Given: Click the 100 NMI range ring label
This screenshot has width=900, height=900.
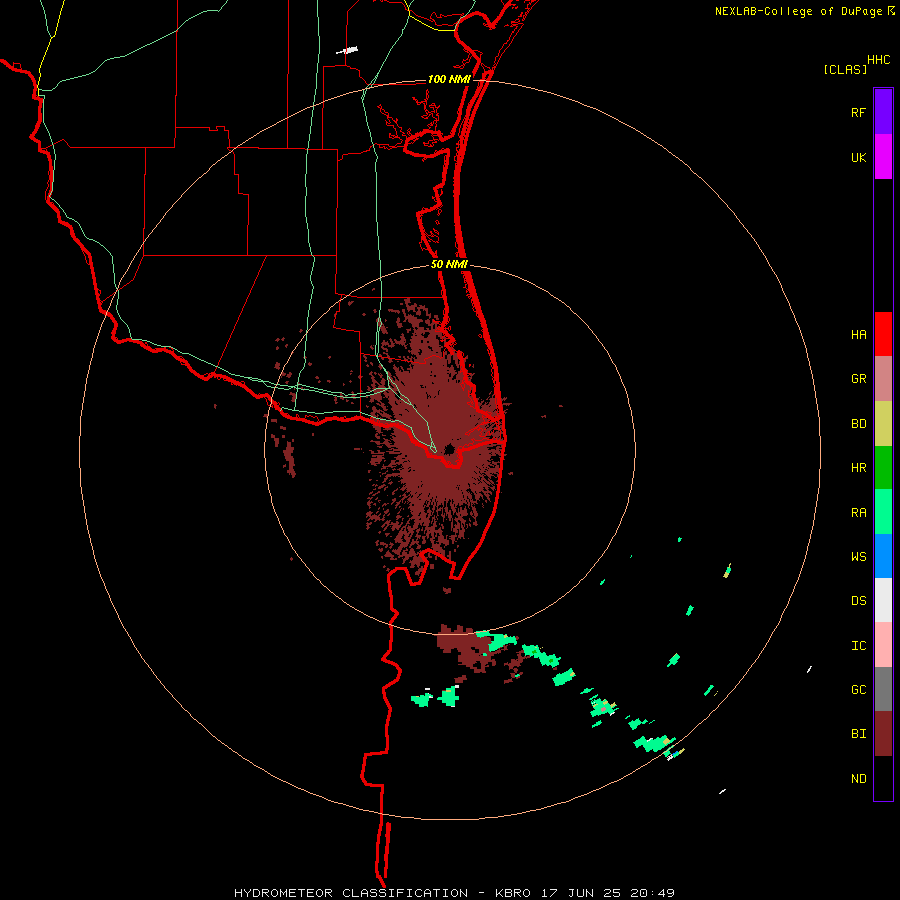Looking at the screenshot, I should [449, 79].
